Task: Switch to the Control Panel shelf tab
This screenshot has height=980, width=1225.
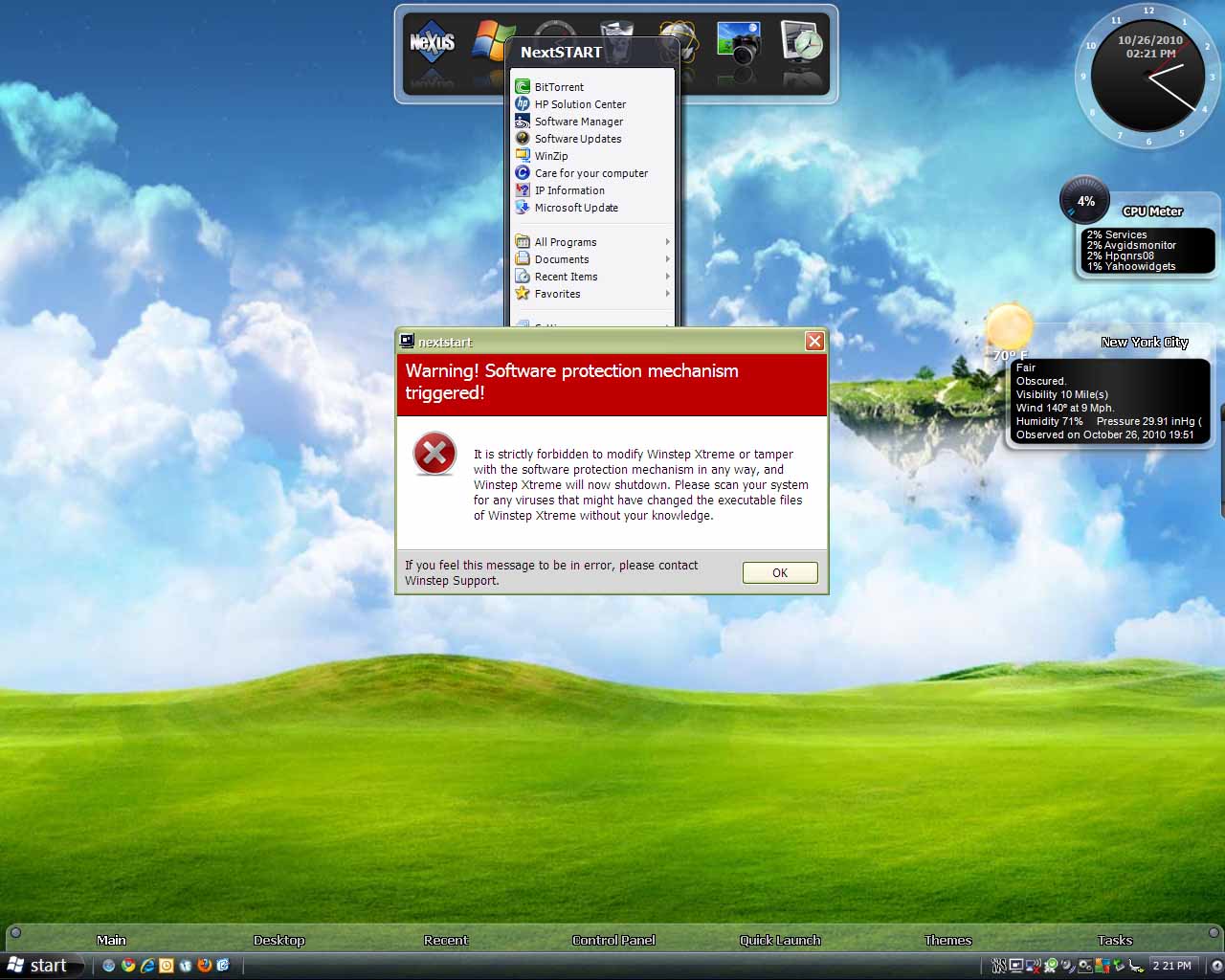Action: (x=613, y=940)
